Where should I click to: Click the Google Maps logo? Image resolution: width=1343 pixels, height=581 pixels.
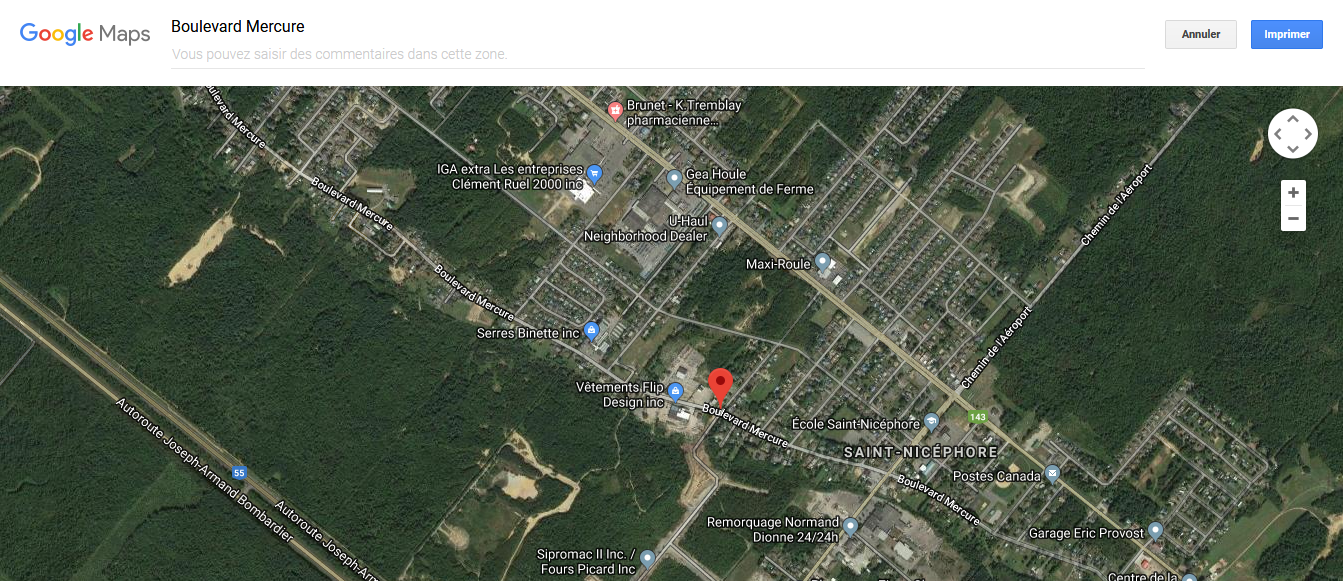85,34
